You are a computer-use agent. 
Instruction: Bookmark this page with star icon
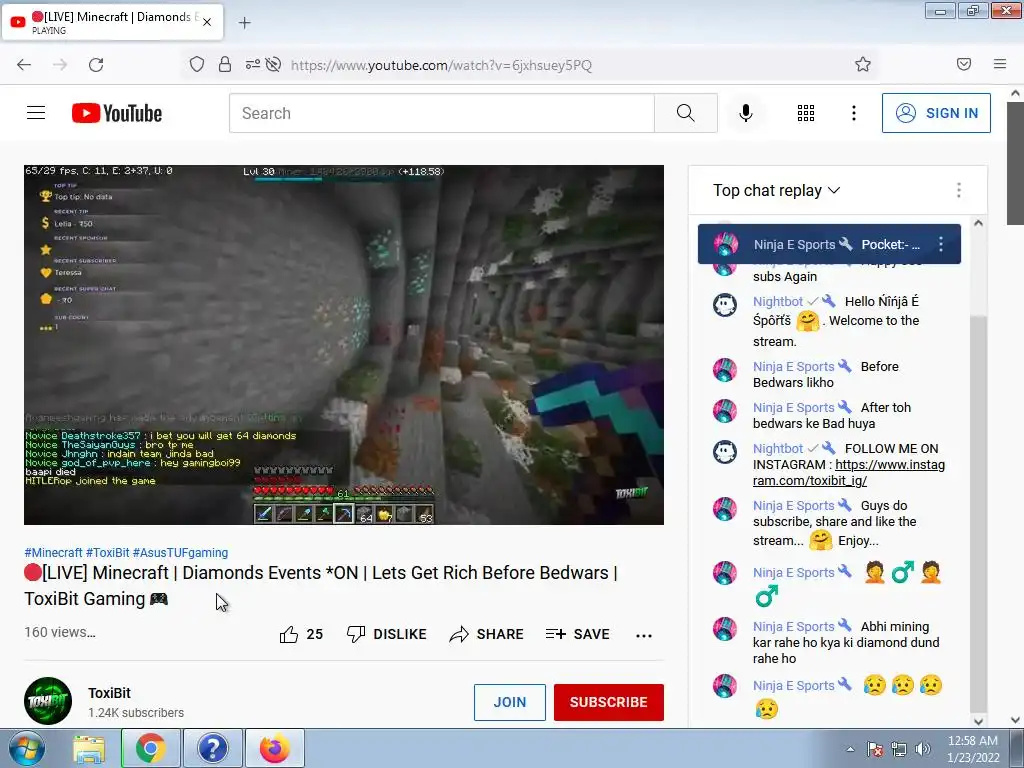click(x=863, y=64)
